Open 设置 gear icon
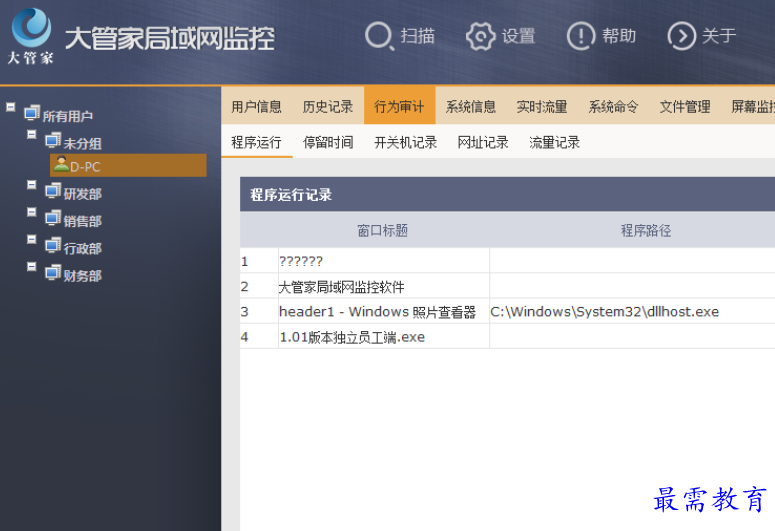The width and height of the screenshot is (775, 531). [x=480, y=36]
